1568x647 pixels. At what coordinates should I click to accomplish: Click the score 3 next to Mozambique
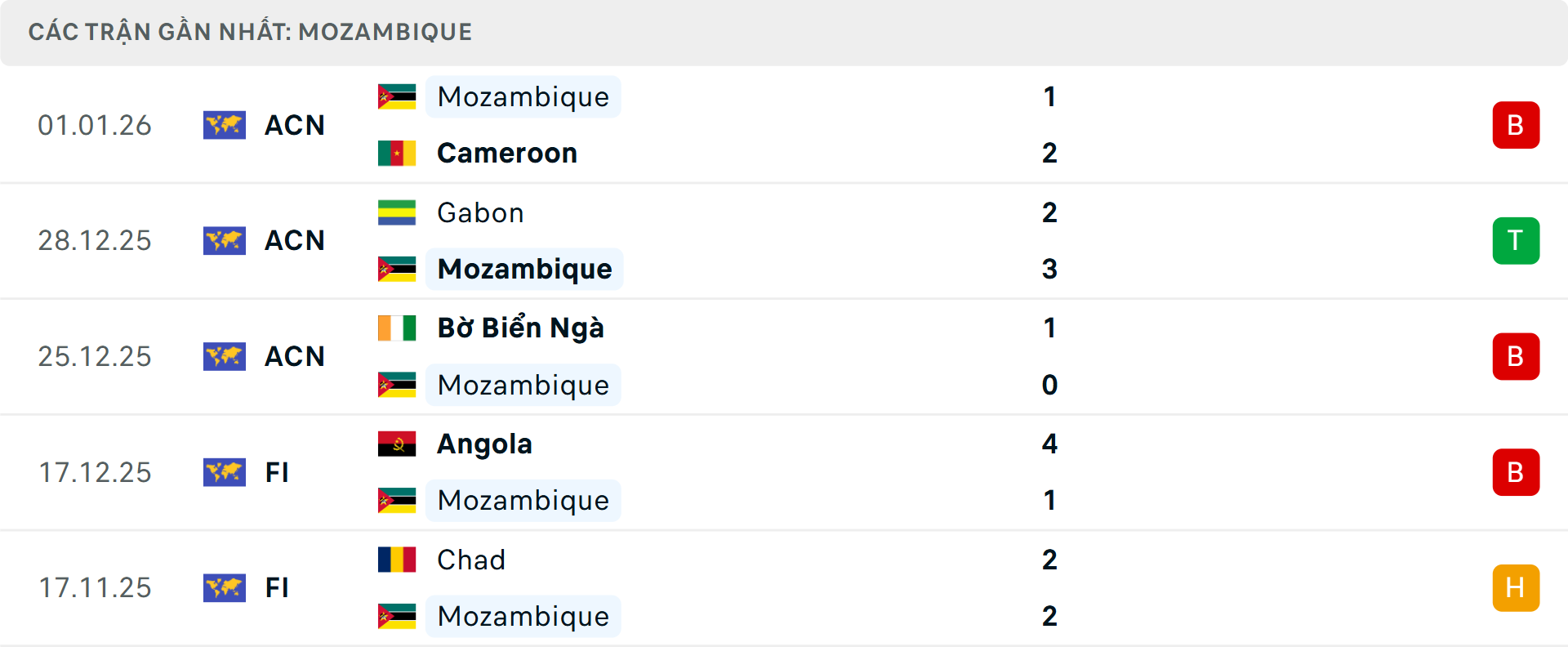pos(1050,269)
